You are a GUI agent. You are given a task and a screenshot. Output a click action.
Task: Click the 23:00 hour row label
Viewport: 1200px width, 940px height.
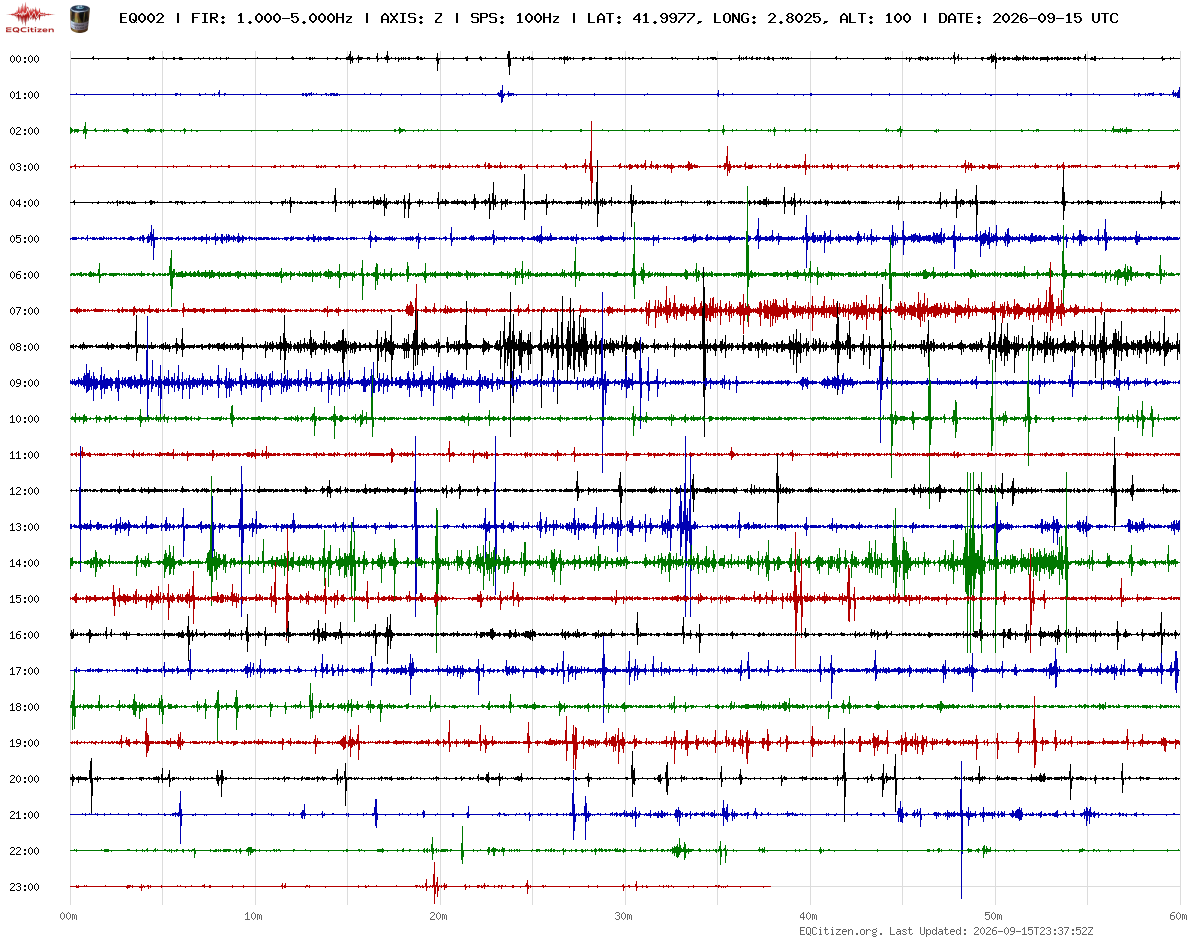pyautogui.click(x=24, y=887)
